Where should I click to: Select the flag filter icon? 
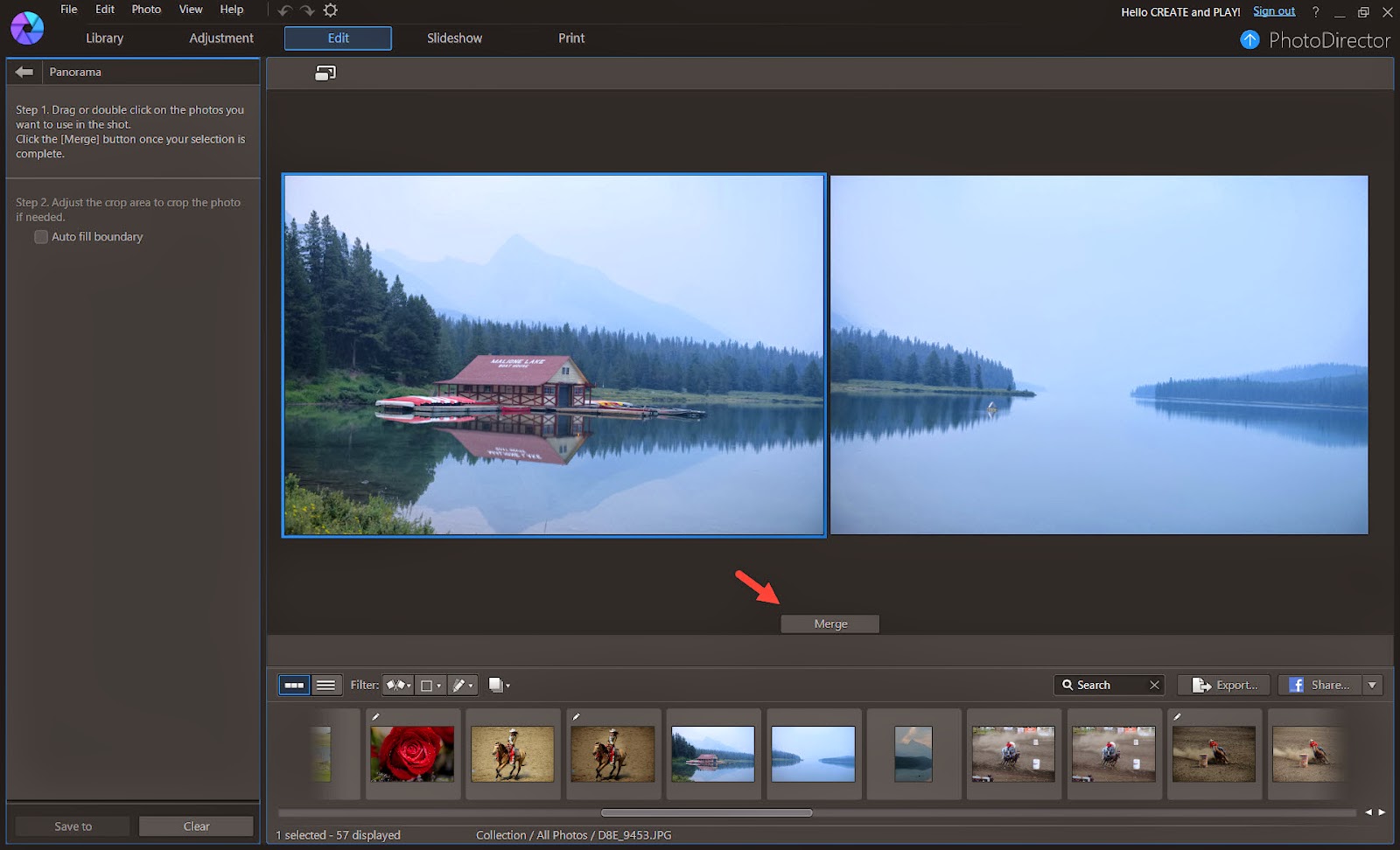[x=394, y=685]
